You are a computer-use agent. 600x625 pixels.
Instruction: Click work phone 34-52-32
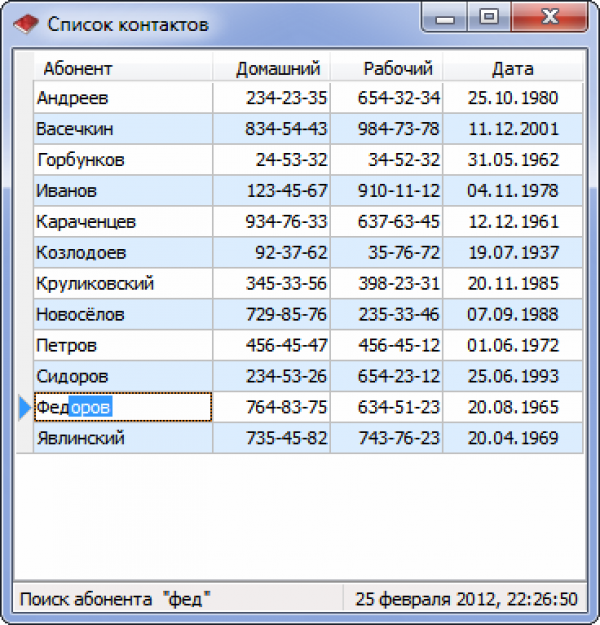click(x=387, y=159)
